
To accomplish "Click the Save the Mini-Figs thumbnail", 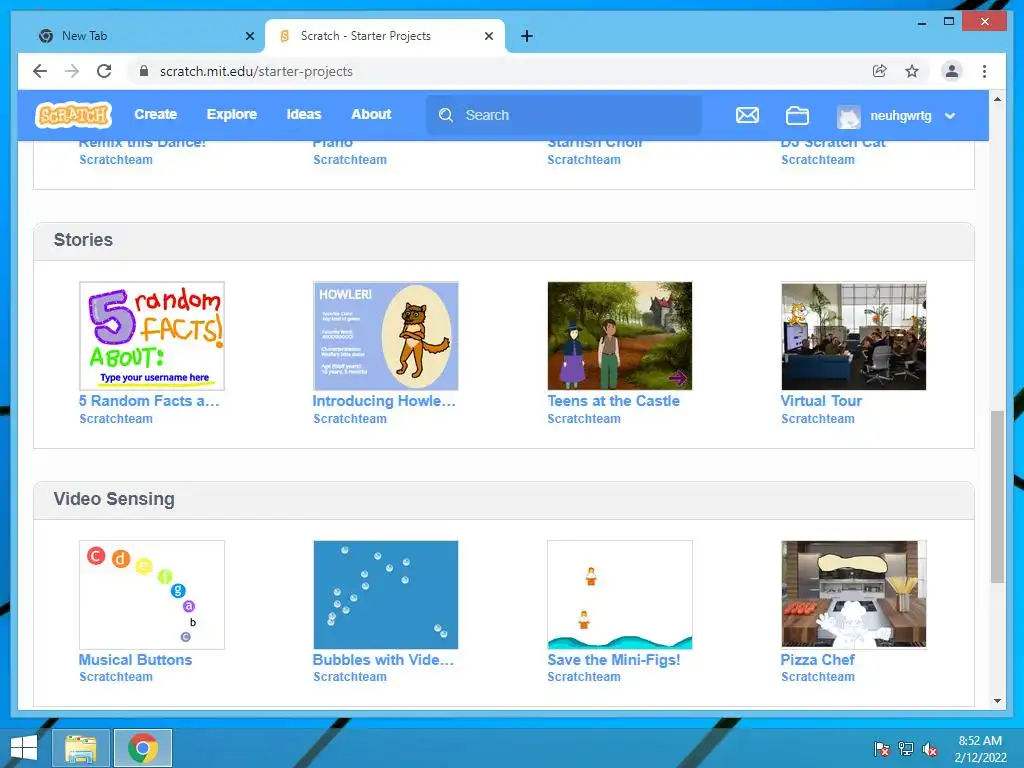I will point(619,594).
